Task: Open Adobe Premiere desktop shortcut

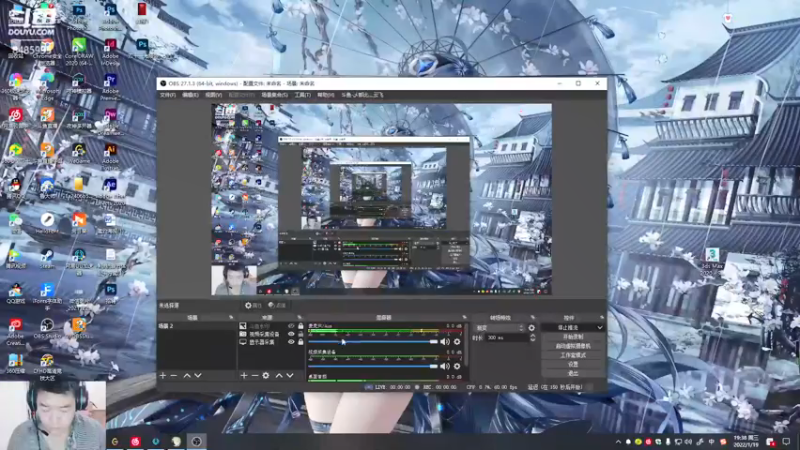Action: 110,85
